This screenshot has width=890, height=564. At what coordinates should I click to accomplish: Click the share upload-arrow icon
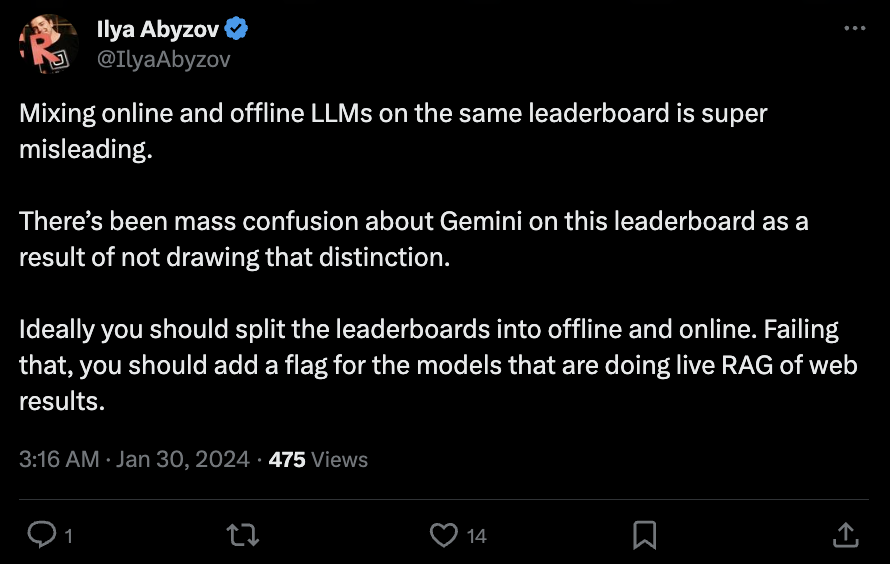pos(845,535)
